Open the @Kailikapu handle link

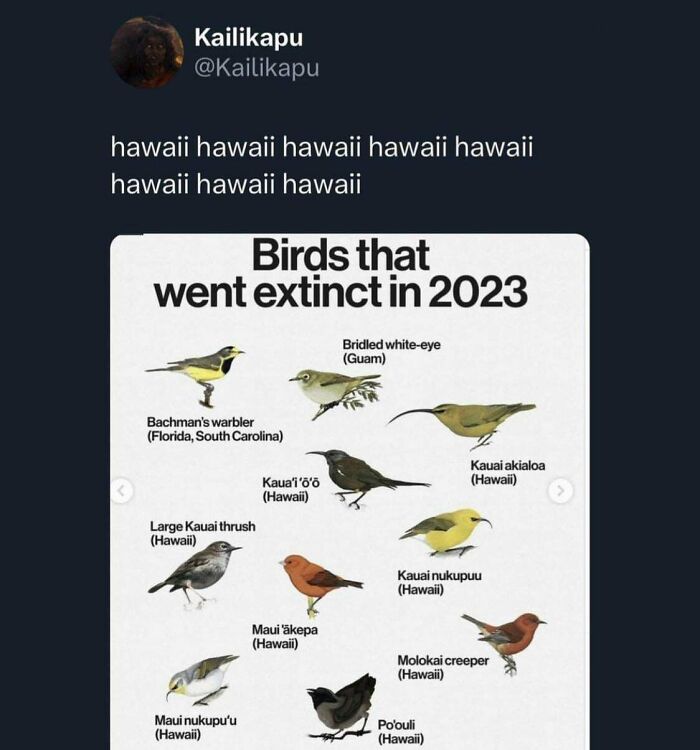coord(257,67)
